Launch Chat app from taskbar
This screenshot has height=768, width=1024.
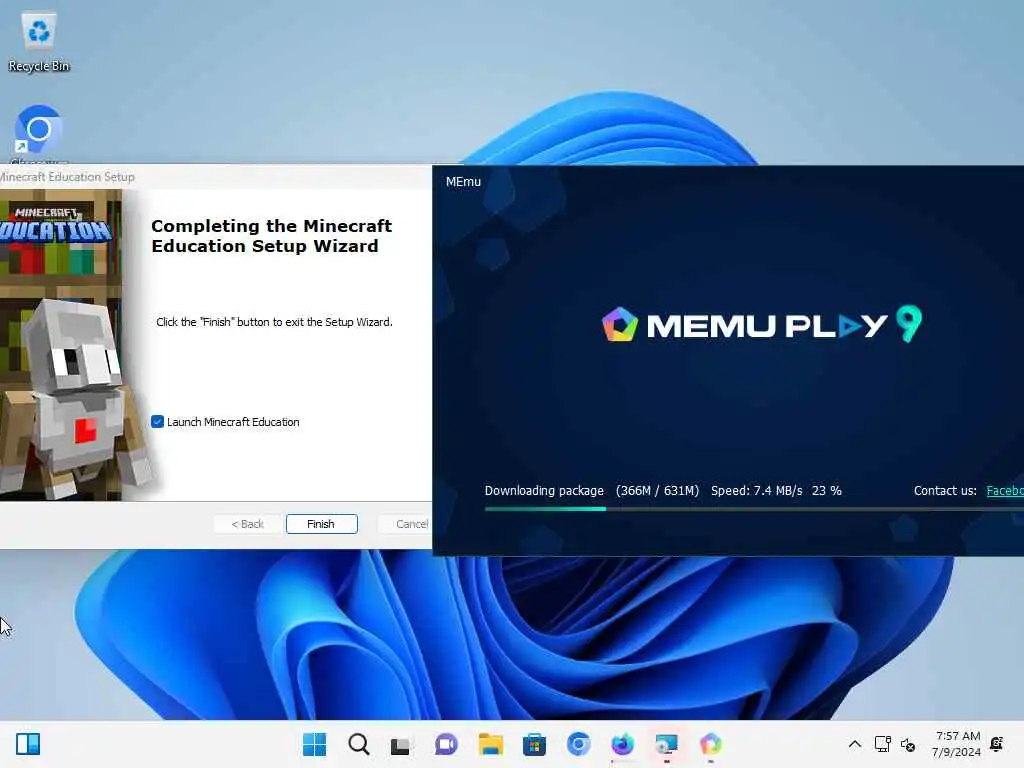coord(446,744)
